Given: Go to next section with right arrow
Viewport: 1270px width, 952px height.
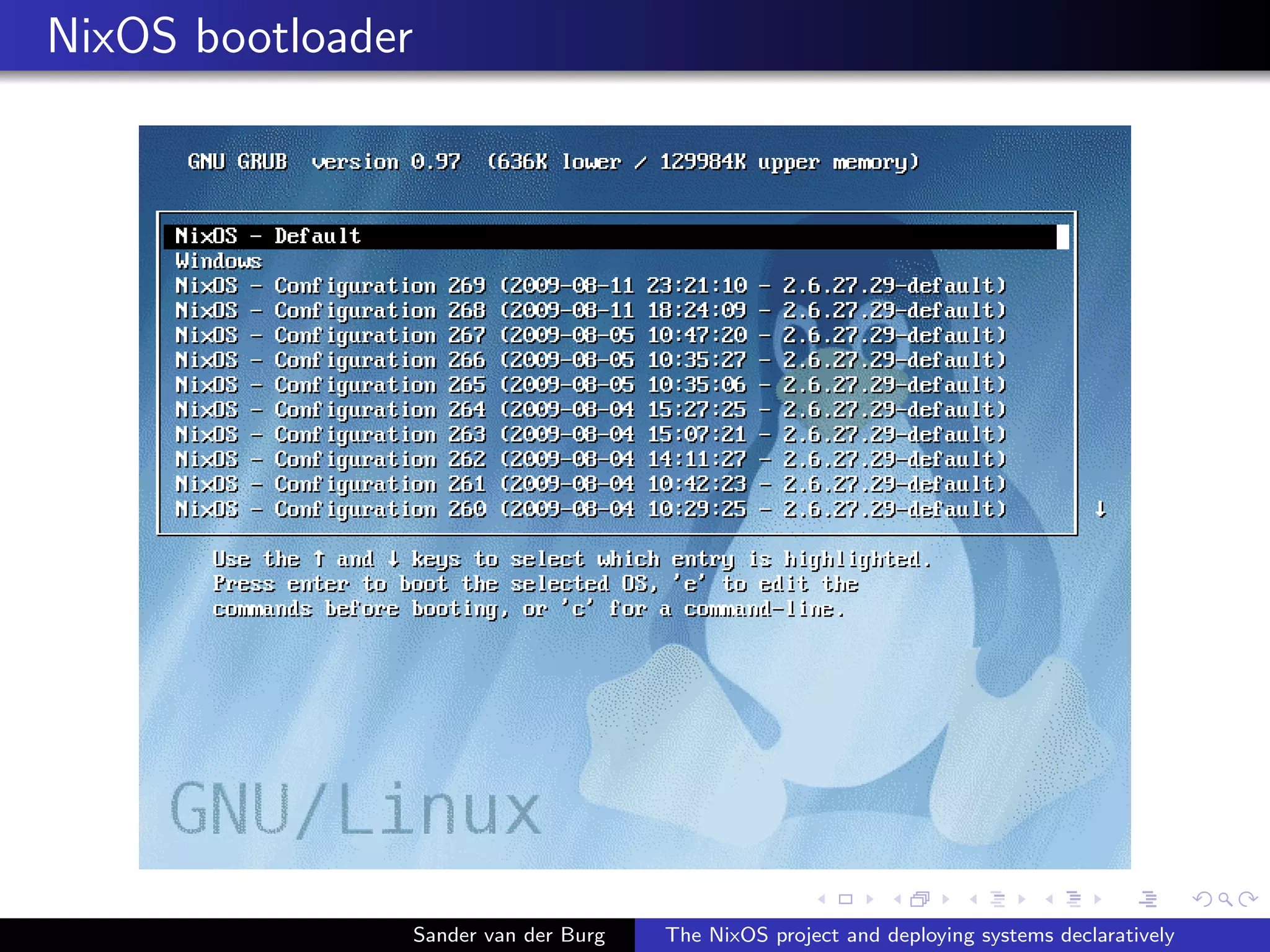Looking at the screenshot, I should pos(1098,899).
